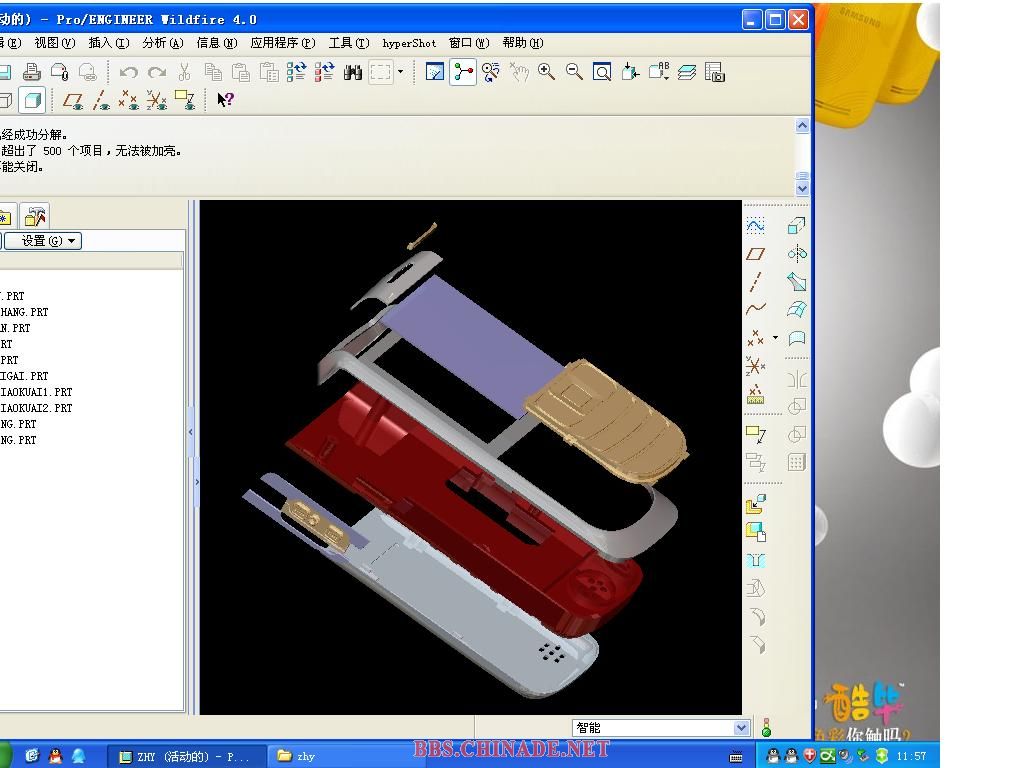
Task: Click the Refit zoom-to-fit icon
Action: [x=602, y=72]
